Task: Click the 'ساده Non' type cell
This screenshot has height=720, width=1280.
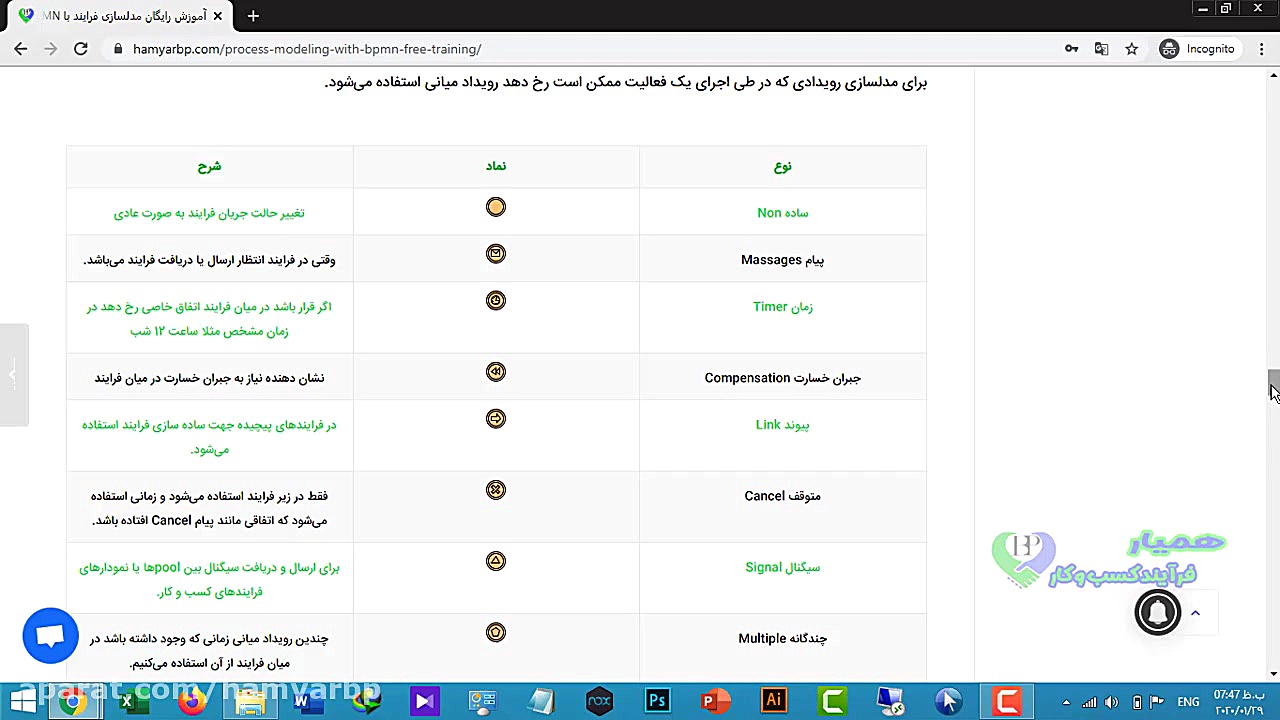Action: point(783,213)
